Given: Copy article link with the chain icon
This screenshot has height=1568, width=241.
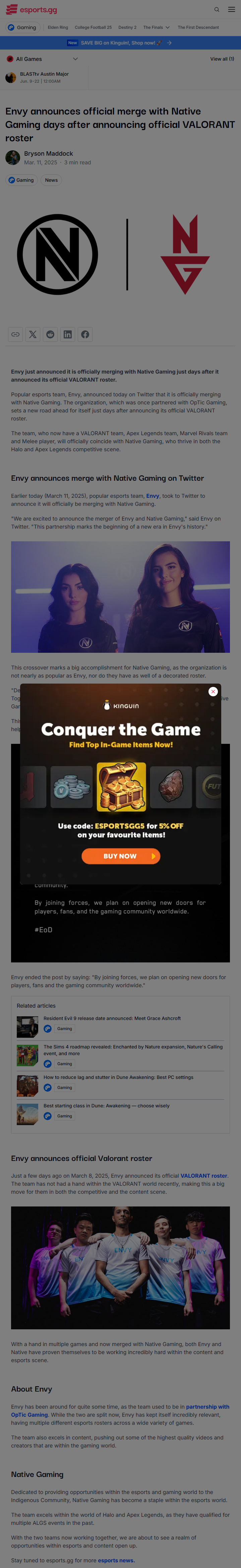Looking at the screenshot, I should (x=15, y=334).
